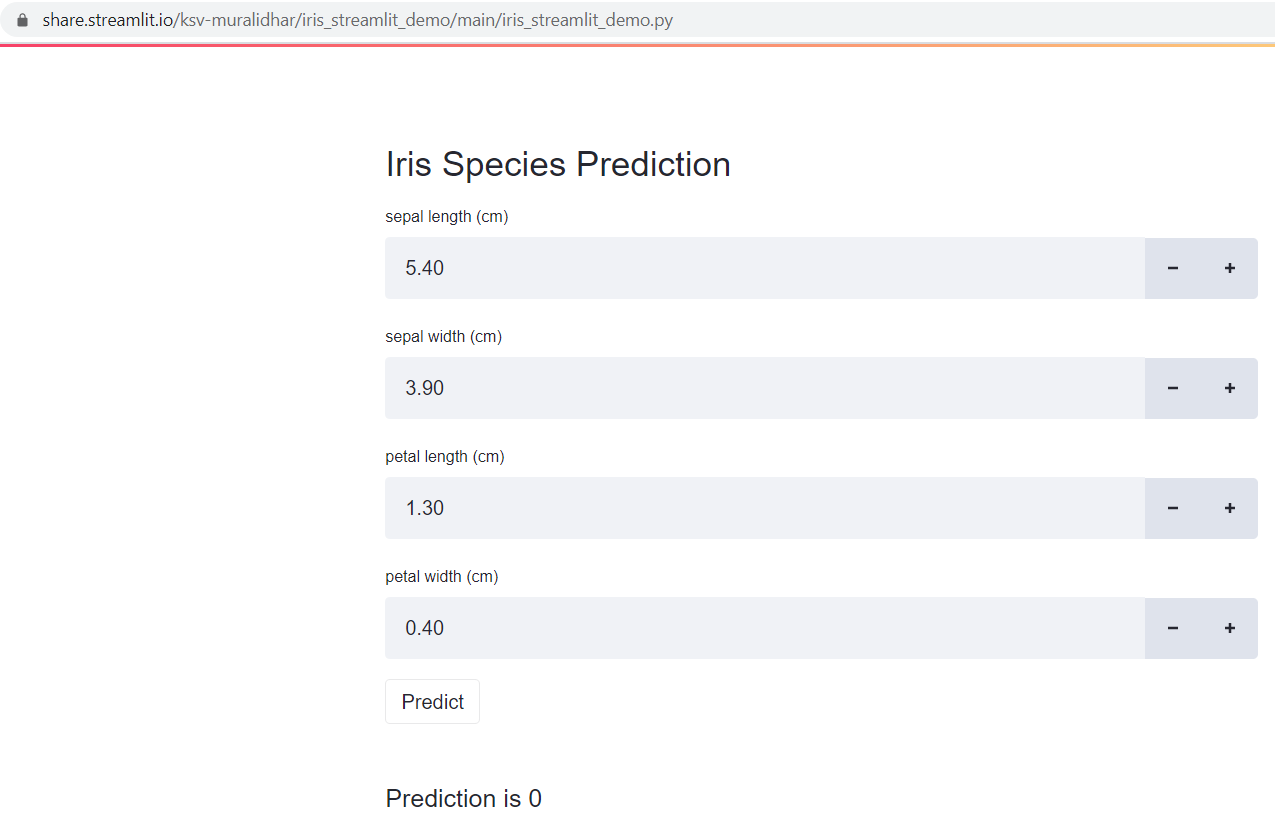Click the "petal length (cm)" label

coord(445,456)
